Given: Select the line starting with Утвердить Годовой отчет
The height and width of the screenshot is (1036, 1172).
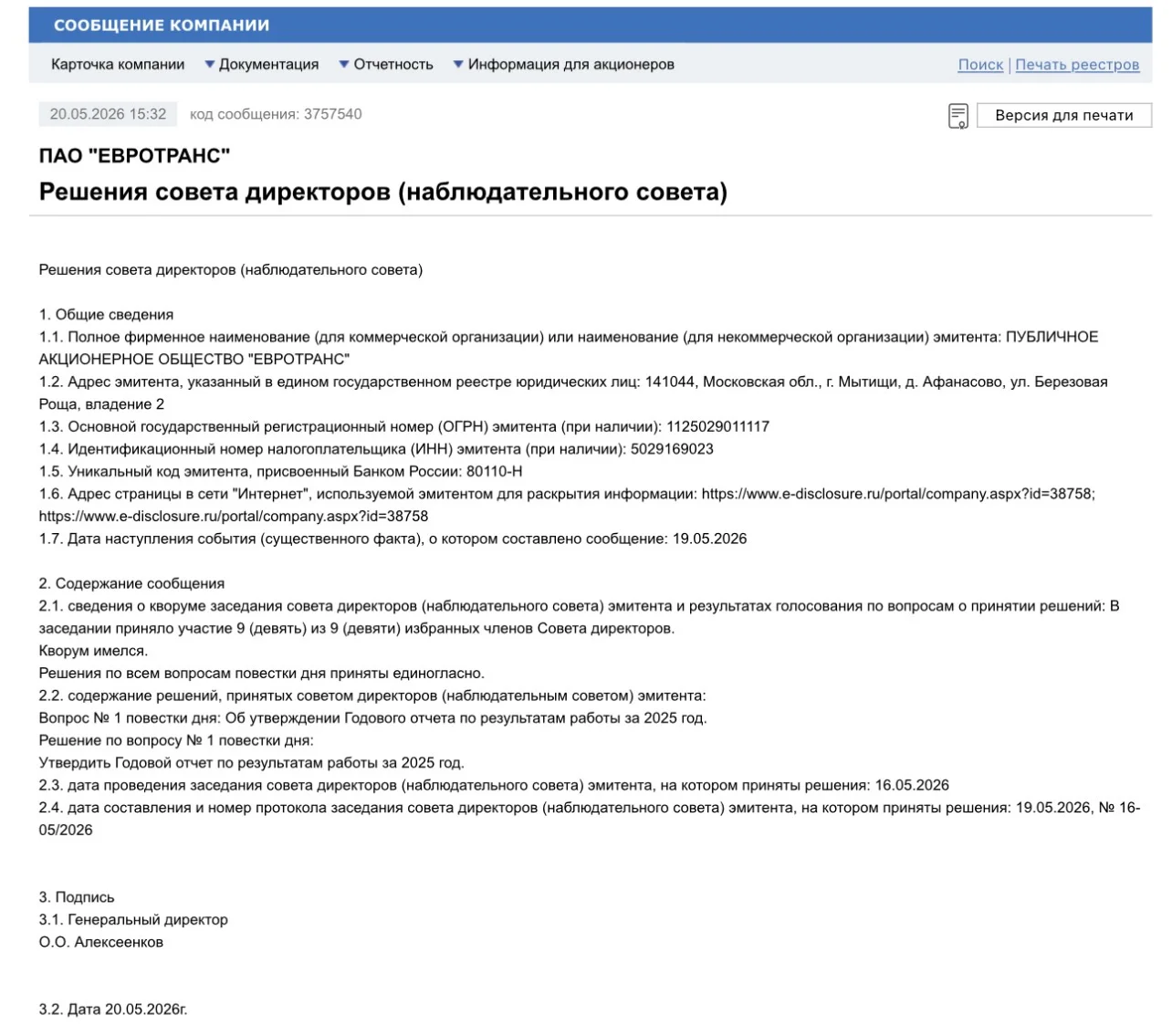Looking at the screenshot, I should (x=252, y=763).
